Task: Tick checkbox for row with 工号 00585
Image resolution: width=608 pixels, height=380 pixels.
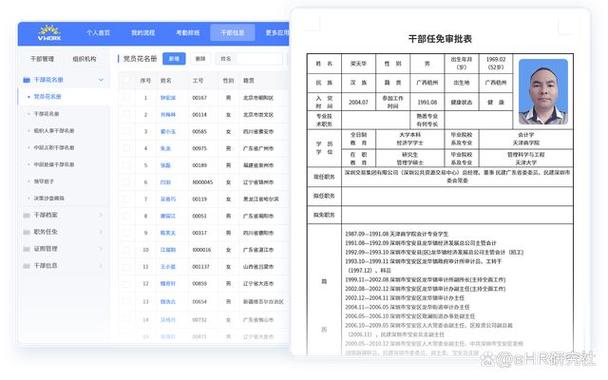Action: [x=126, y=131]
